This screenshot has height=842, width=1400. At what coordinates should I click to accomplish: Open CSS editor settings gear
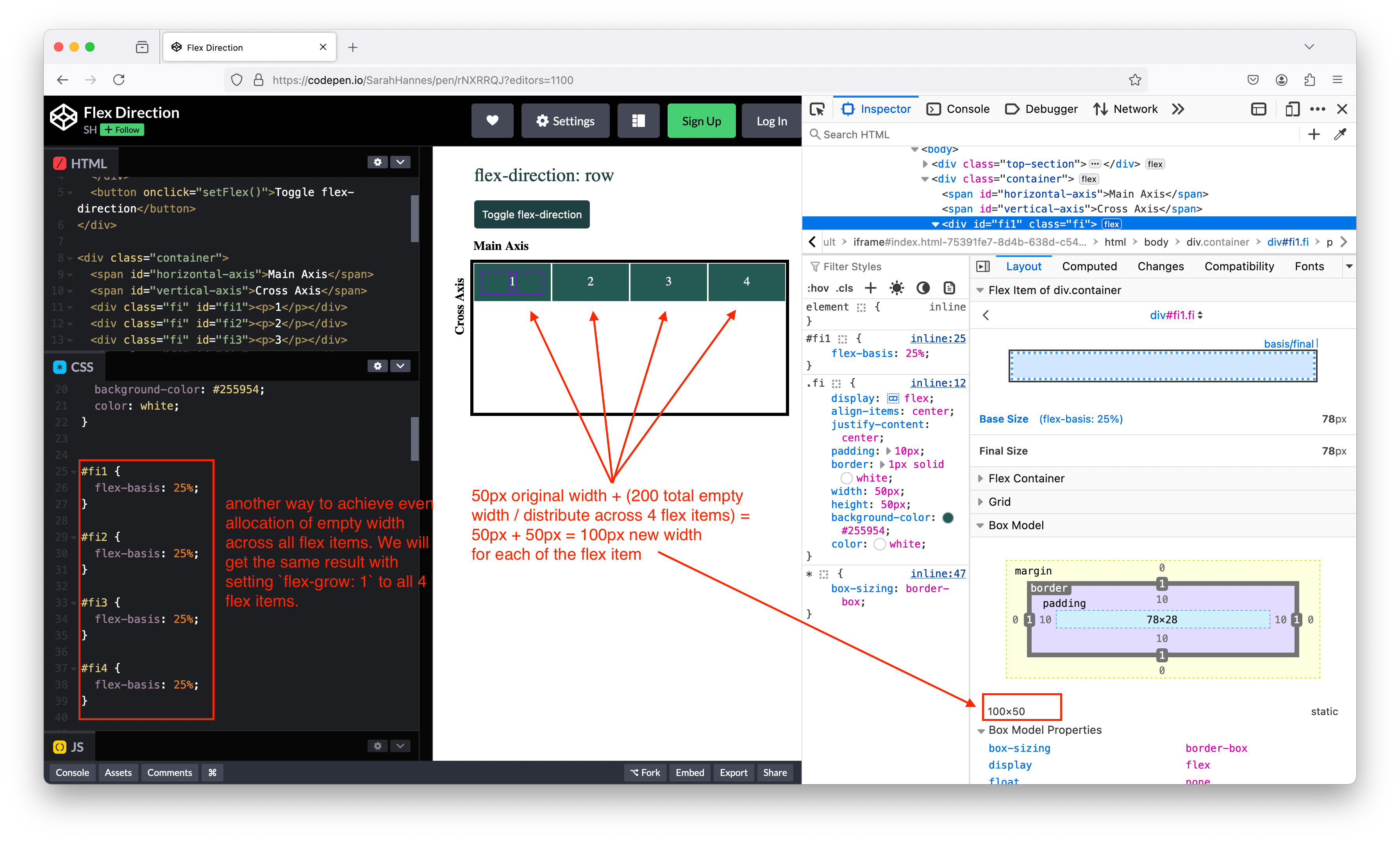pos(377,366)
